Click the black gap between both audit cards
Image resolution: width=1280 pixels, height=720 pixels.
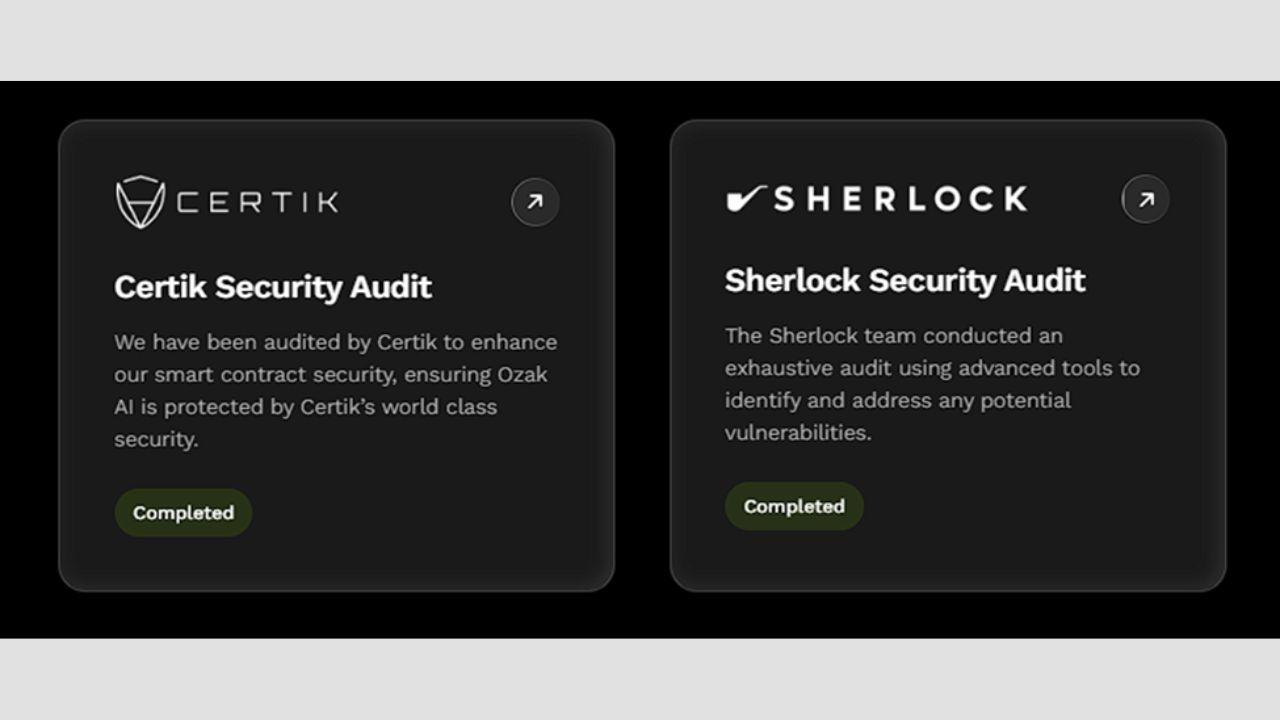pyautogui.click(x=642, y=355)
